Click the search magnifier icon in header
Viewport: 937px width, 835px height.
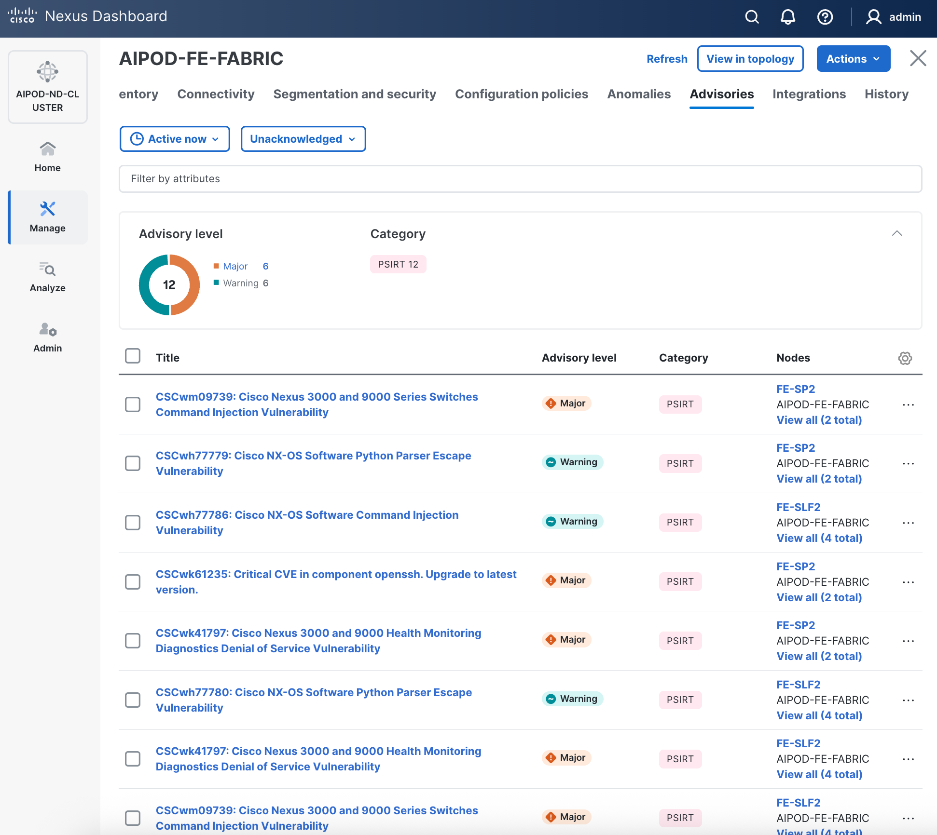point(752,17)
